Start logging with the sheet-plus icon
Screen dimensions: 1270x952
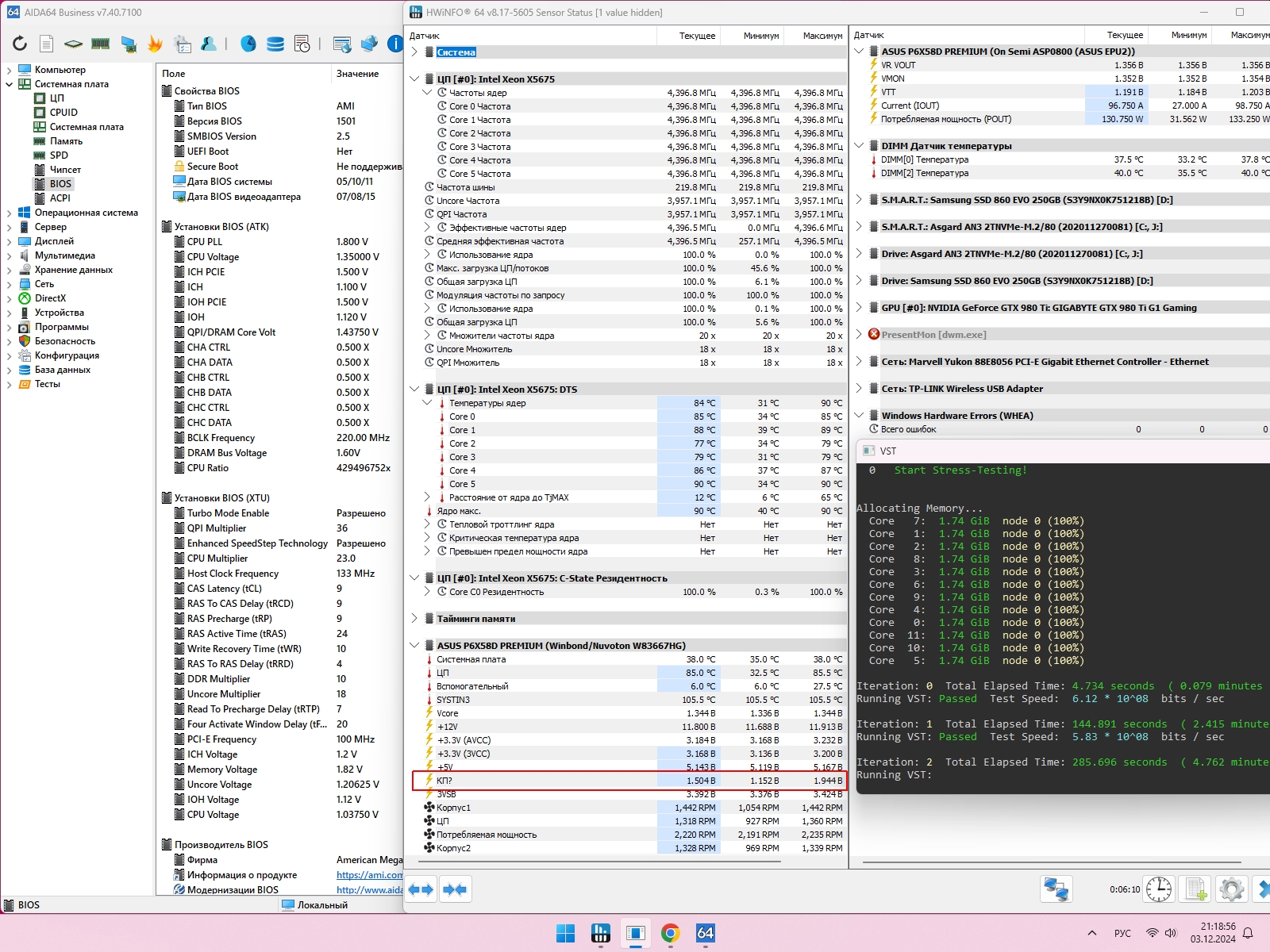pos(1195,889)
